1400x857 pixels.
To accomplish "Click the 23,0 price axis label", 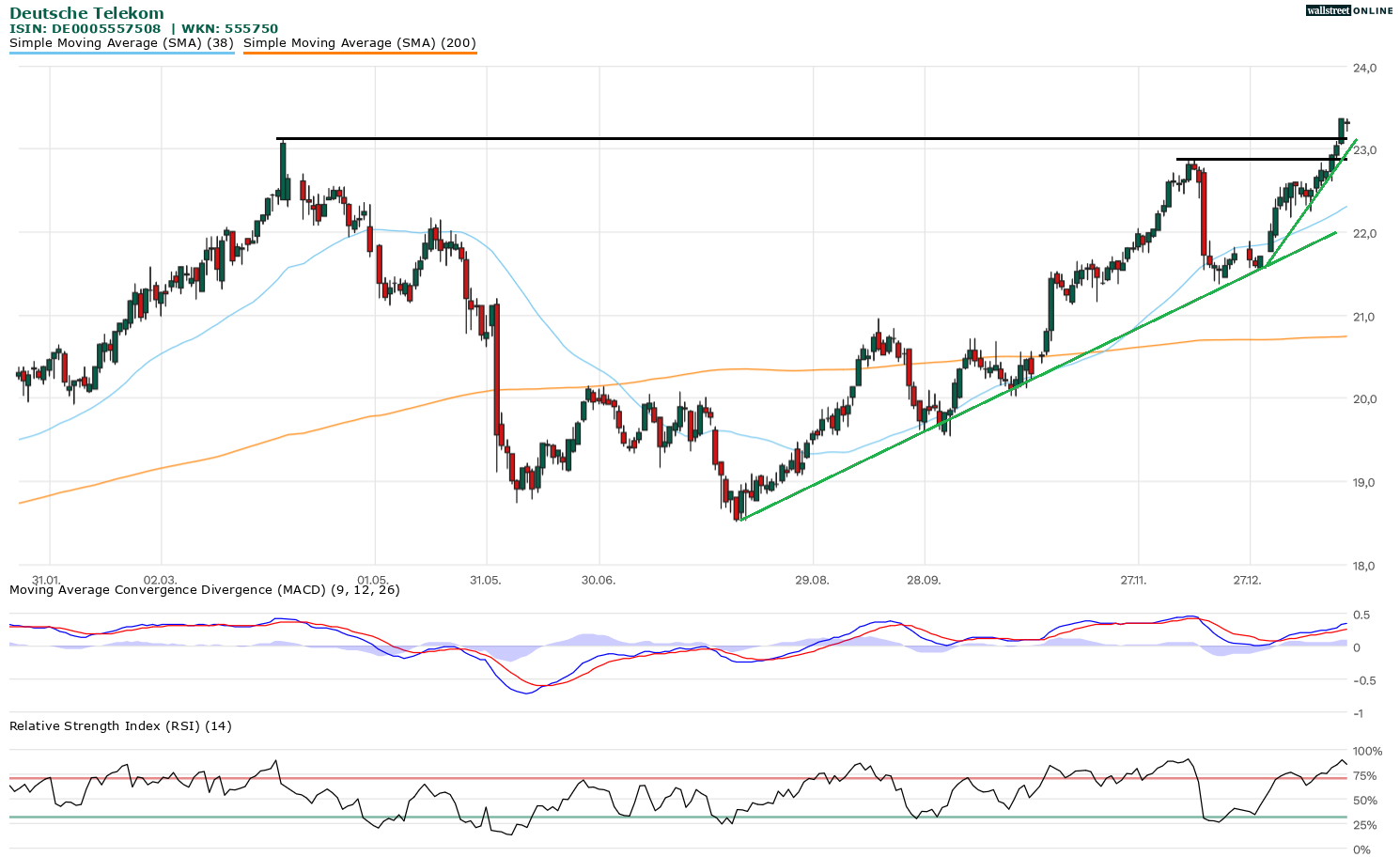I will click(x=1365, y=150).
